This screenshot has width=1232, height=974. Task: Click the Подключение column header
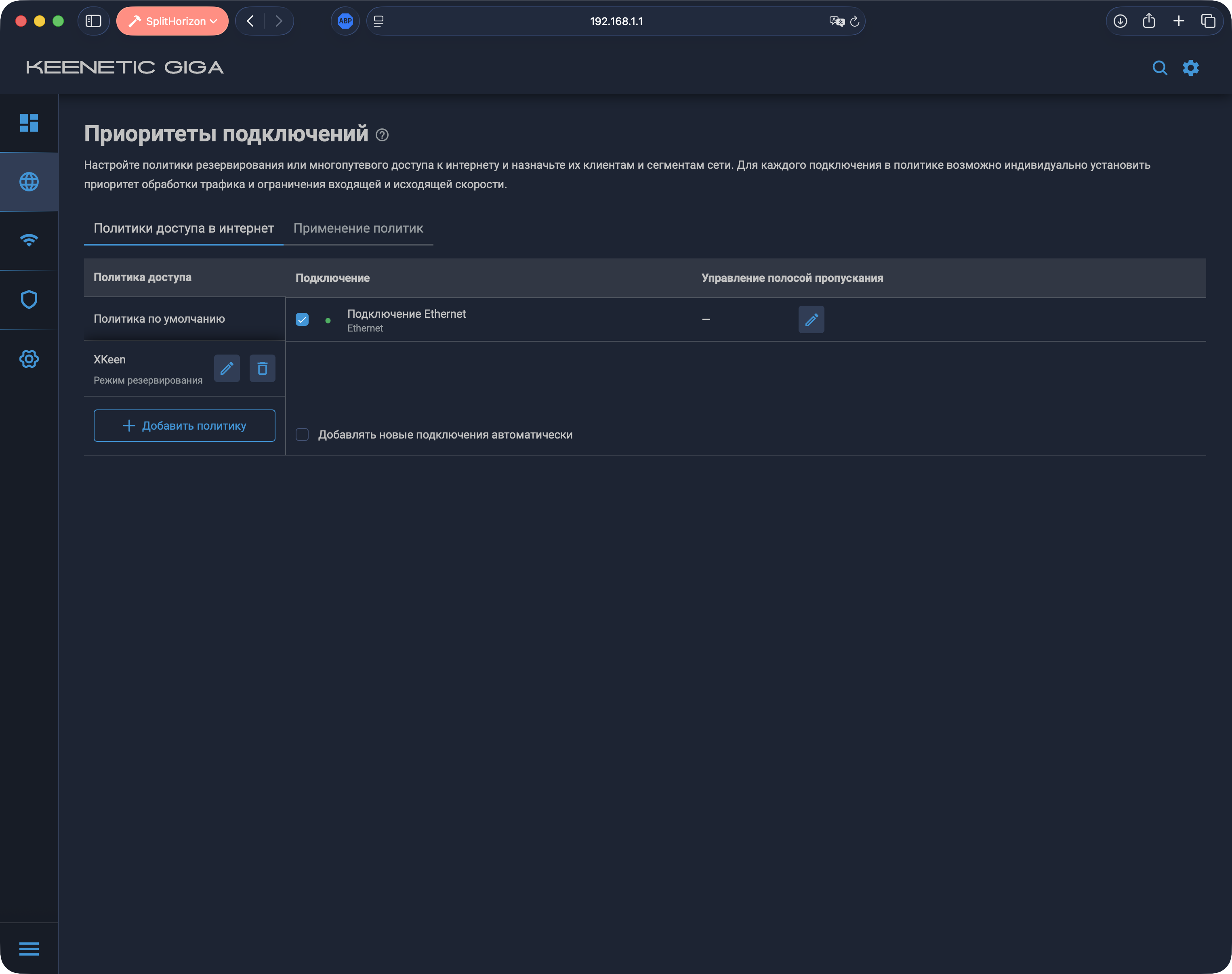(x=332, y=278)
